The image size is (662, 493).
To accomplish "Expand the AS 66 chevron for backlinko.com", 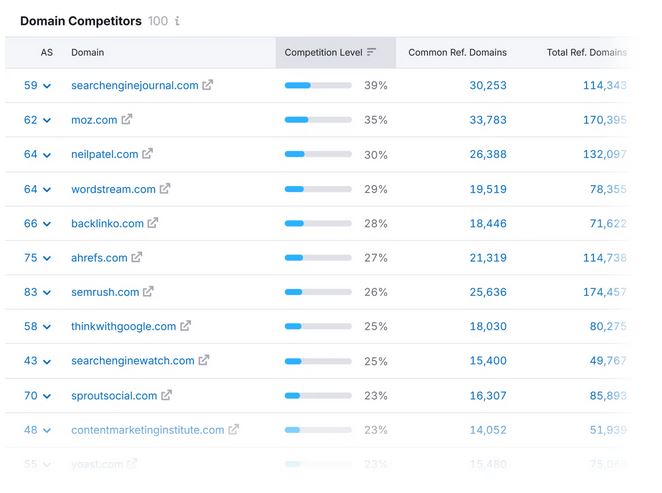I will [47, 224].
